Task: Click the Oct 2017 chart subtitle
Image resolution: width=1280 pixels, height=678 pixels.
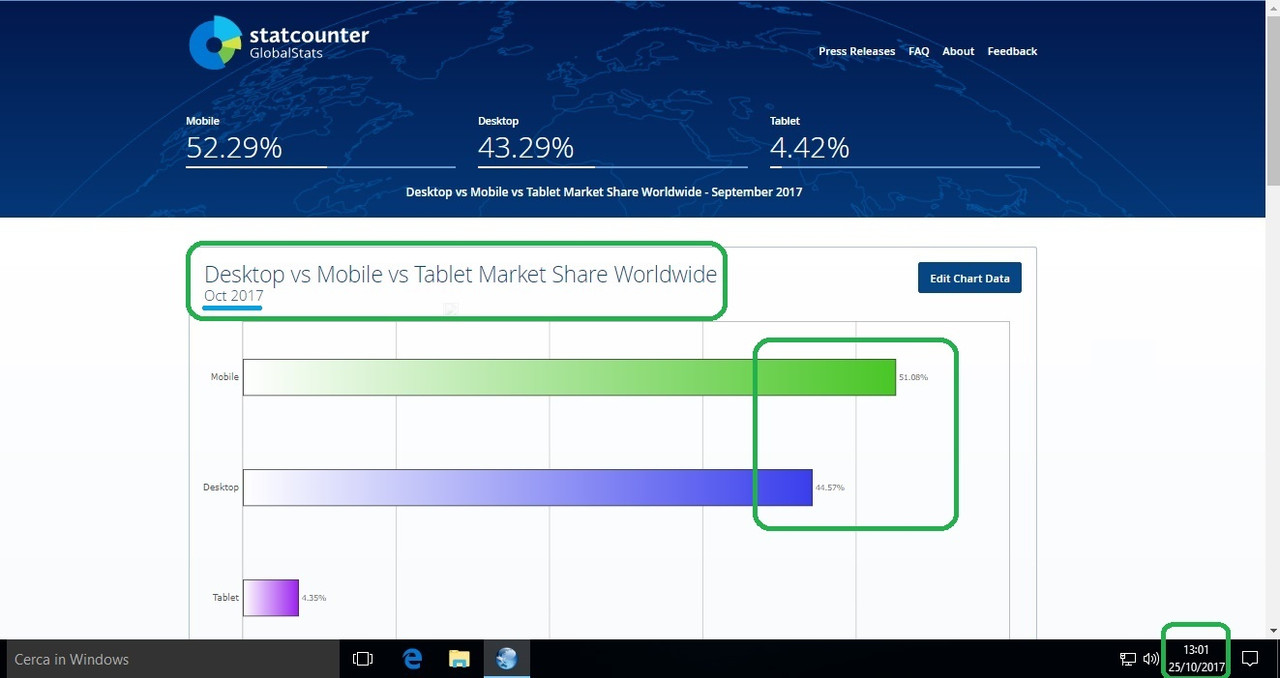Action: (x=234, y=296)
